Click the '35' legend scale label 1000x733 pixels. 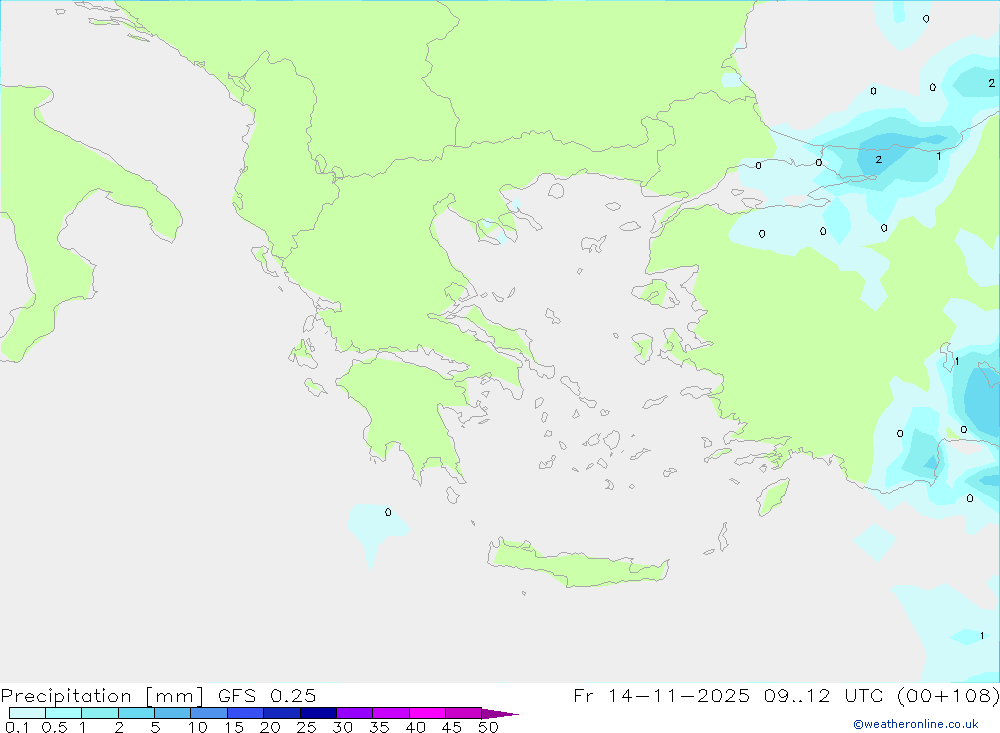379,727
